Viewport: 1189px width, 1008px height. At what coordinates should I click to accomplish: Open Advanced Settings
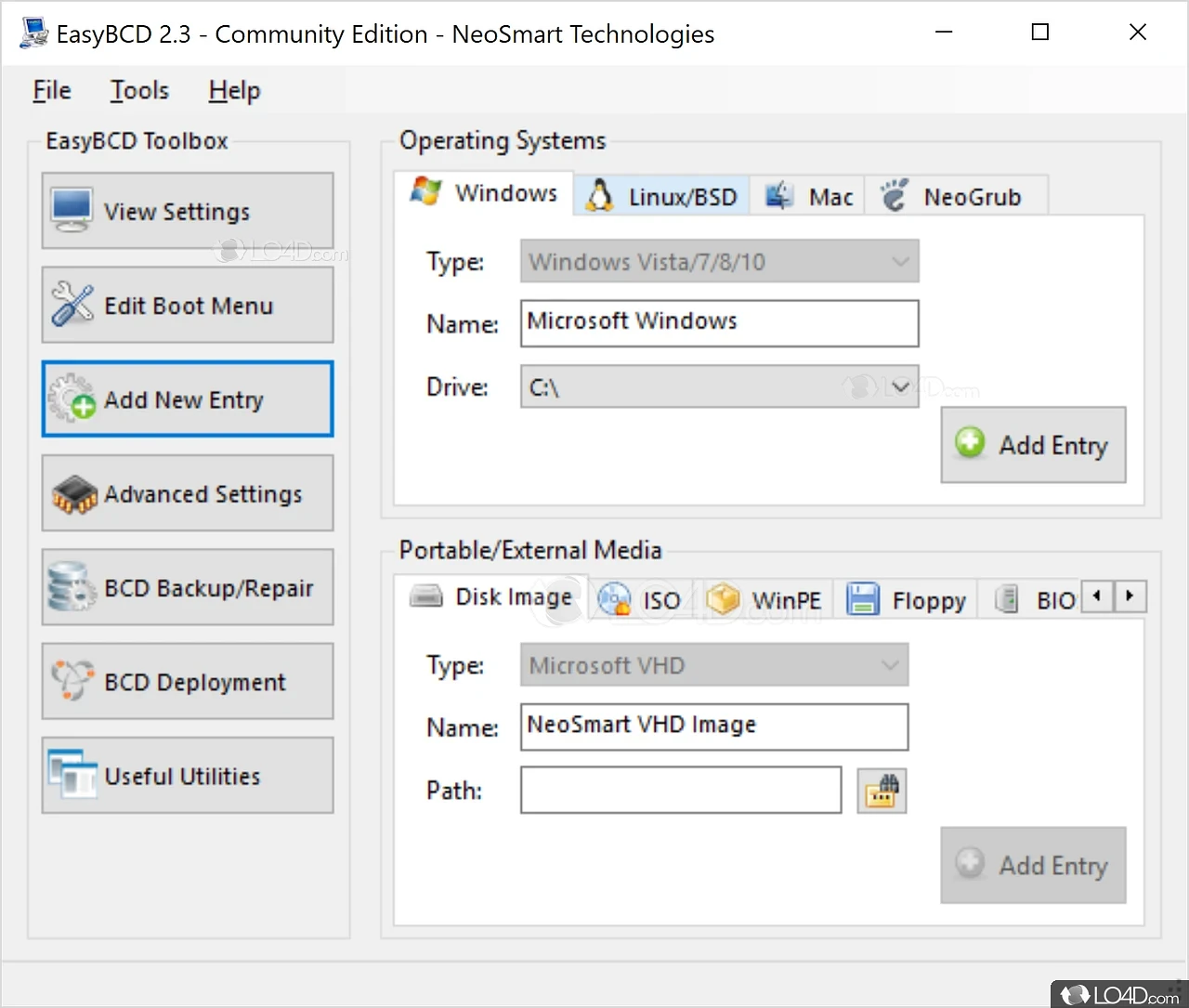pyautogui.click(x=188, y=493)
